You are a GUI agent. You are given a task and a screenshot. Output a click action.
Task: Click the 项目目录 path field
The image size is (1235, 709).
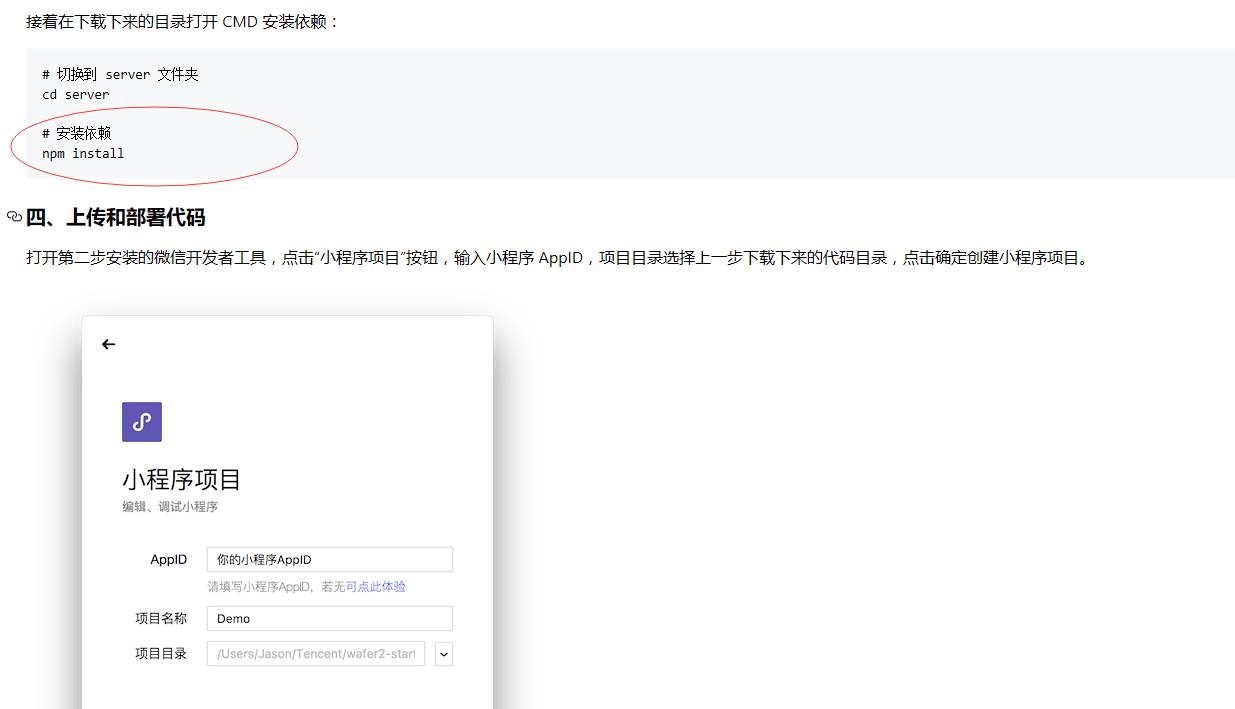316,654
